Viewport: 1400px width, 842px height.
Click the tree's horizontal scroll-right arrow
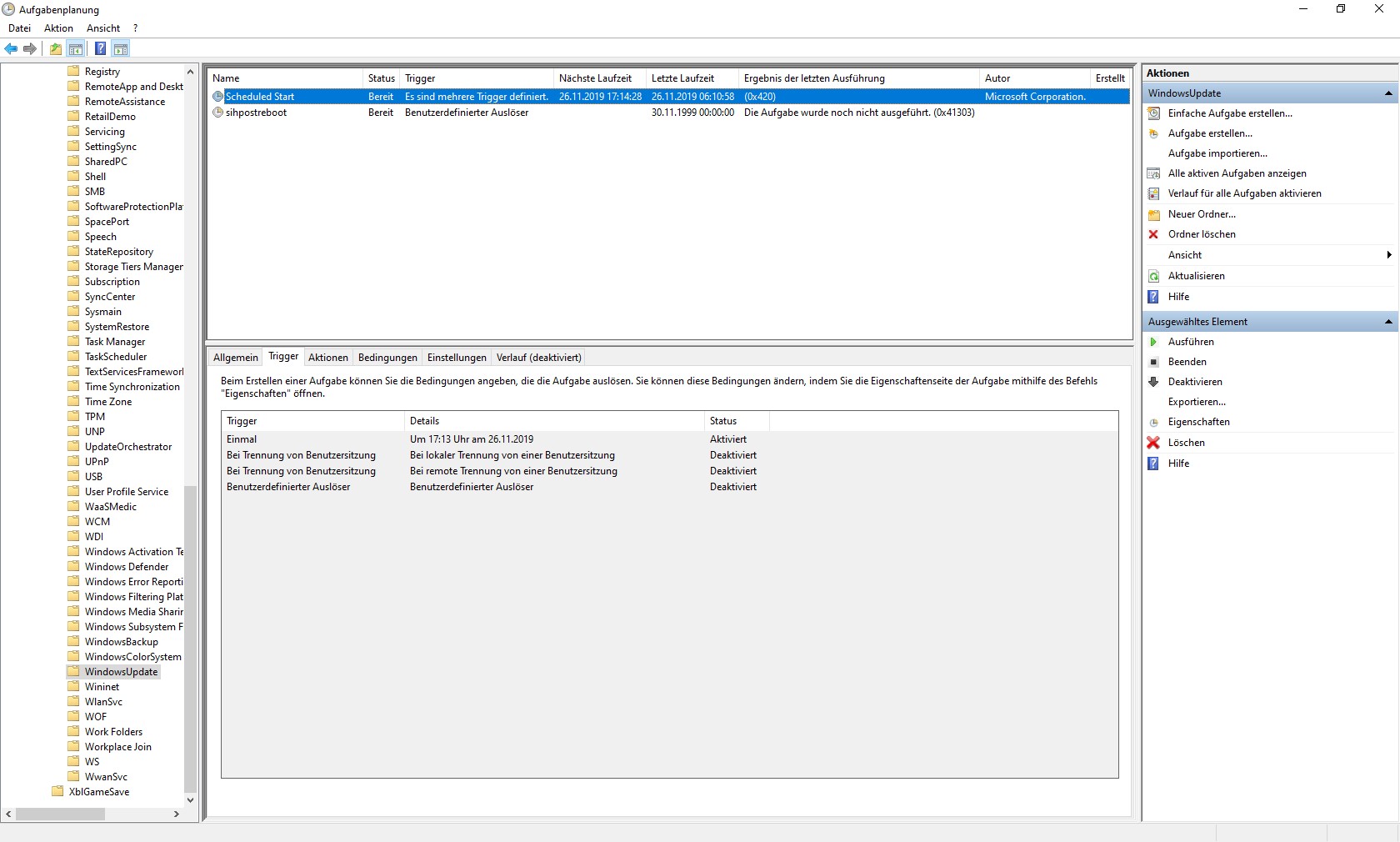pyautogui.click(x=177, y=814)
